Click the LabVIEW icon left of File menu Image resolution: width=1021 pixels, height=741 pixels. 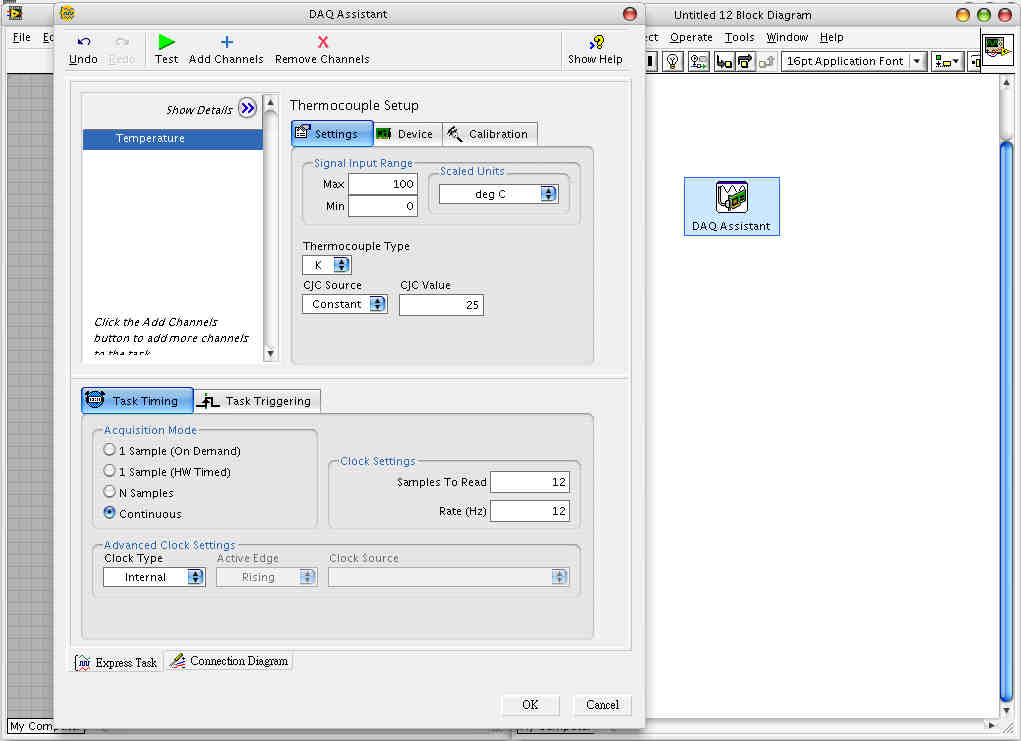14,13
